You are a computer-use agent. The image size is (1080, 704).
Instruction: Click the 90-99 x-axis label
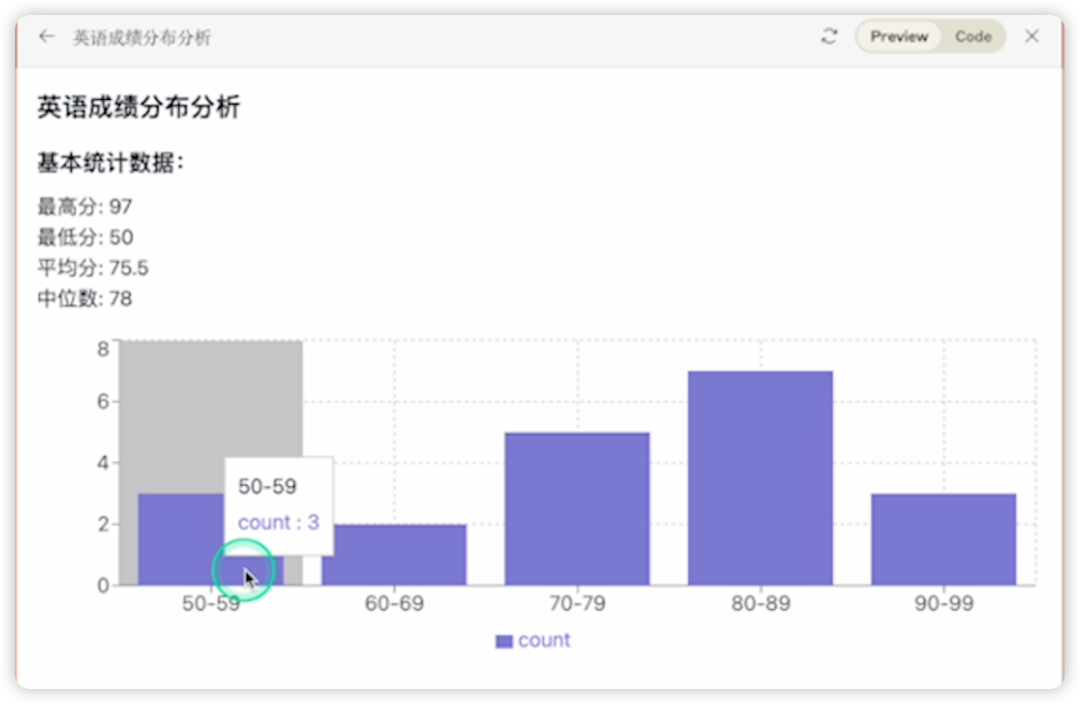(x=943, y=604)
